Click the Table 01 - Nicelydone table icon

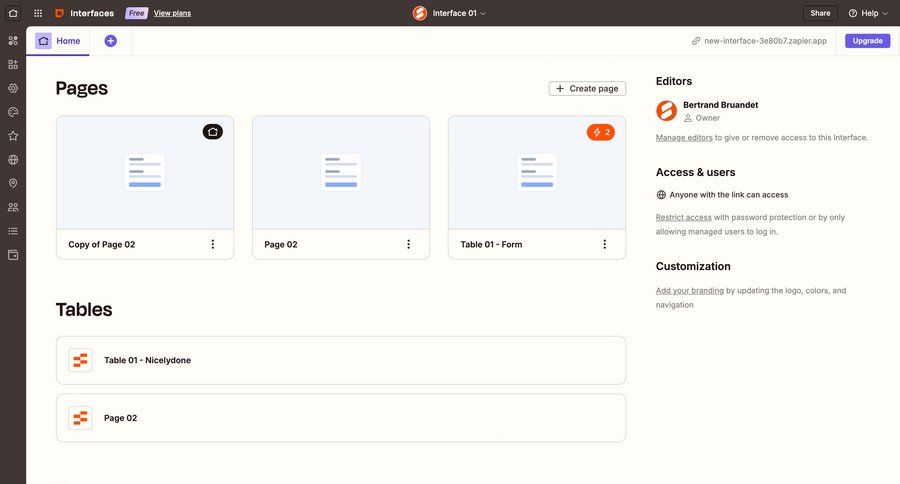click(x=80, y=360)
